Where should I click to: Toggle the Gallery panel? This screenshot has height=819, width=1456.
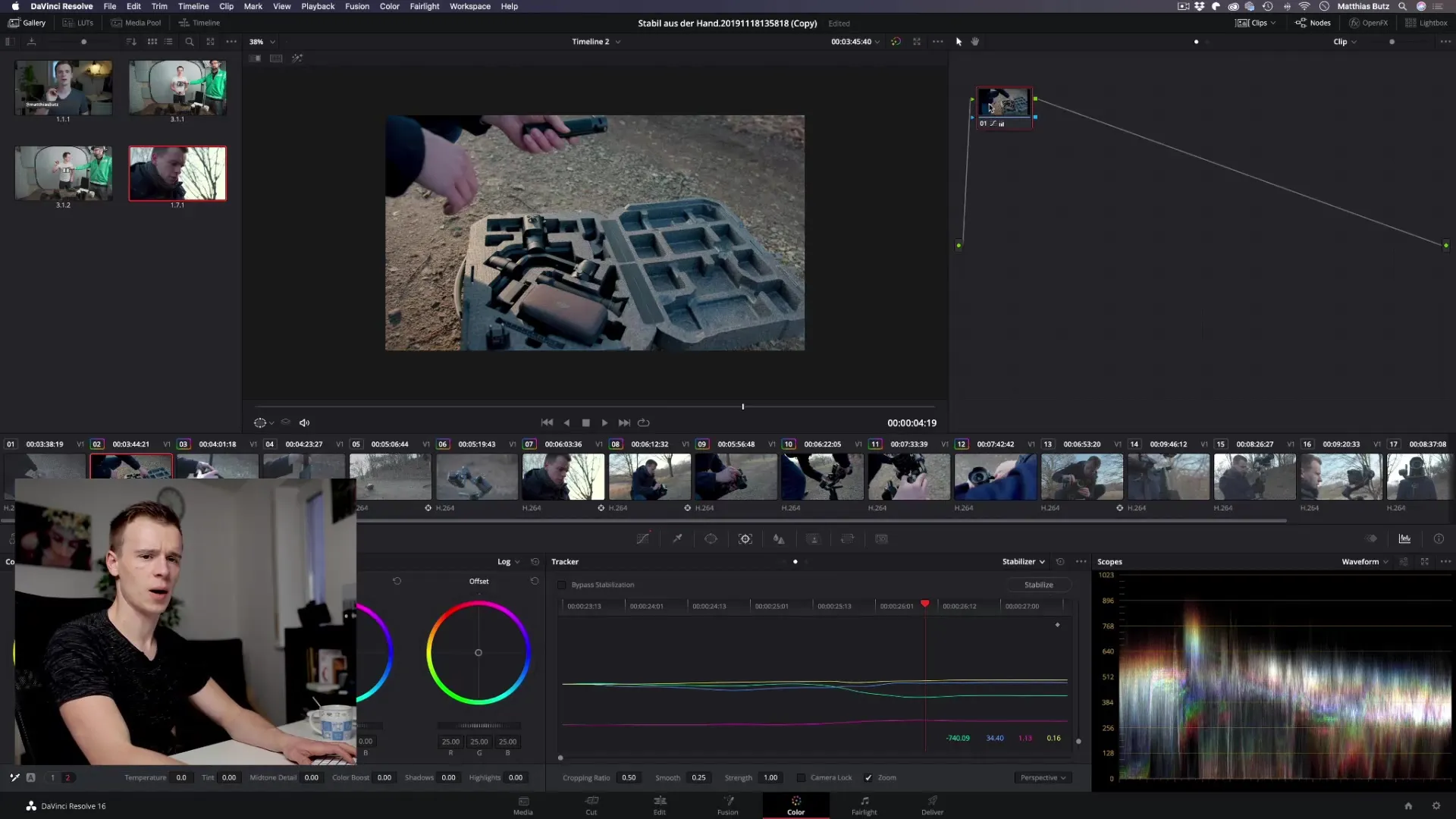pos(27,23)
